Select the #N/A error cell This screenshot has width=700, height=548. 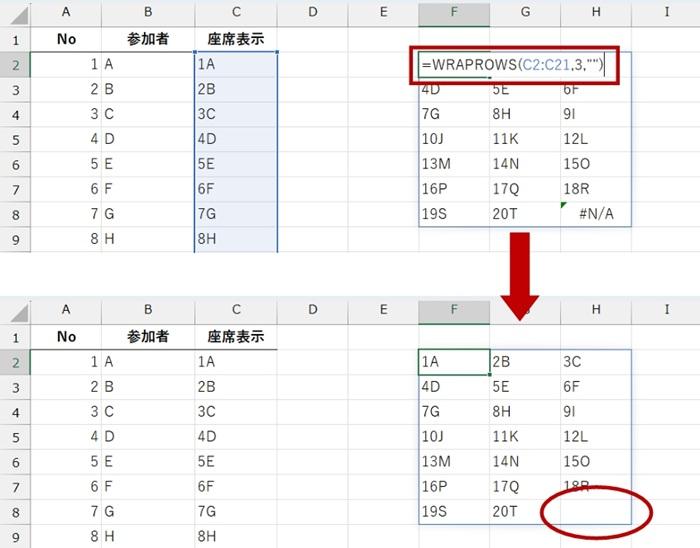(595, 214)
